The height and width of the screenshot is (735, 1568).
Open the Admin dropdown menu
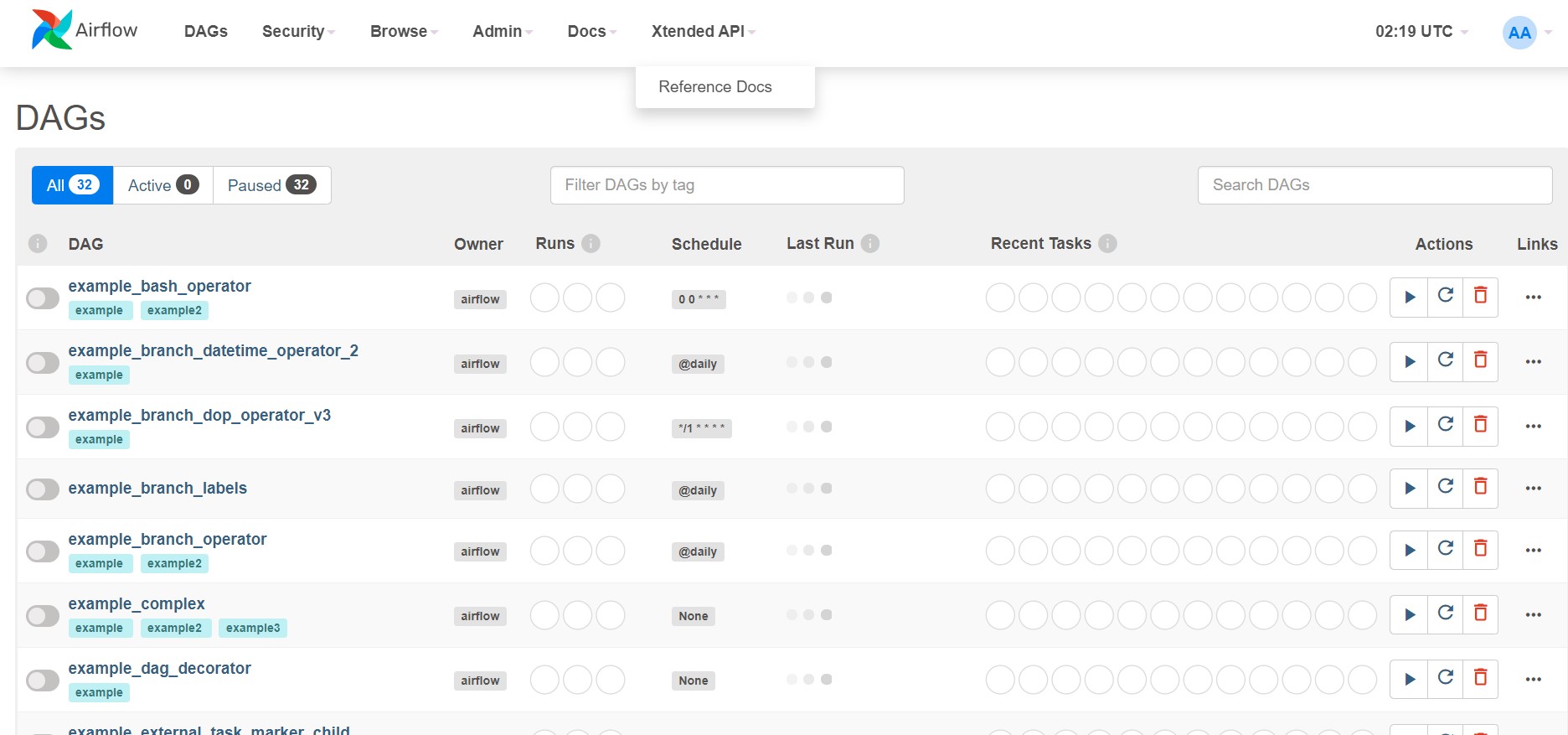coord(503,31)
